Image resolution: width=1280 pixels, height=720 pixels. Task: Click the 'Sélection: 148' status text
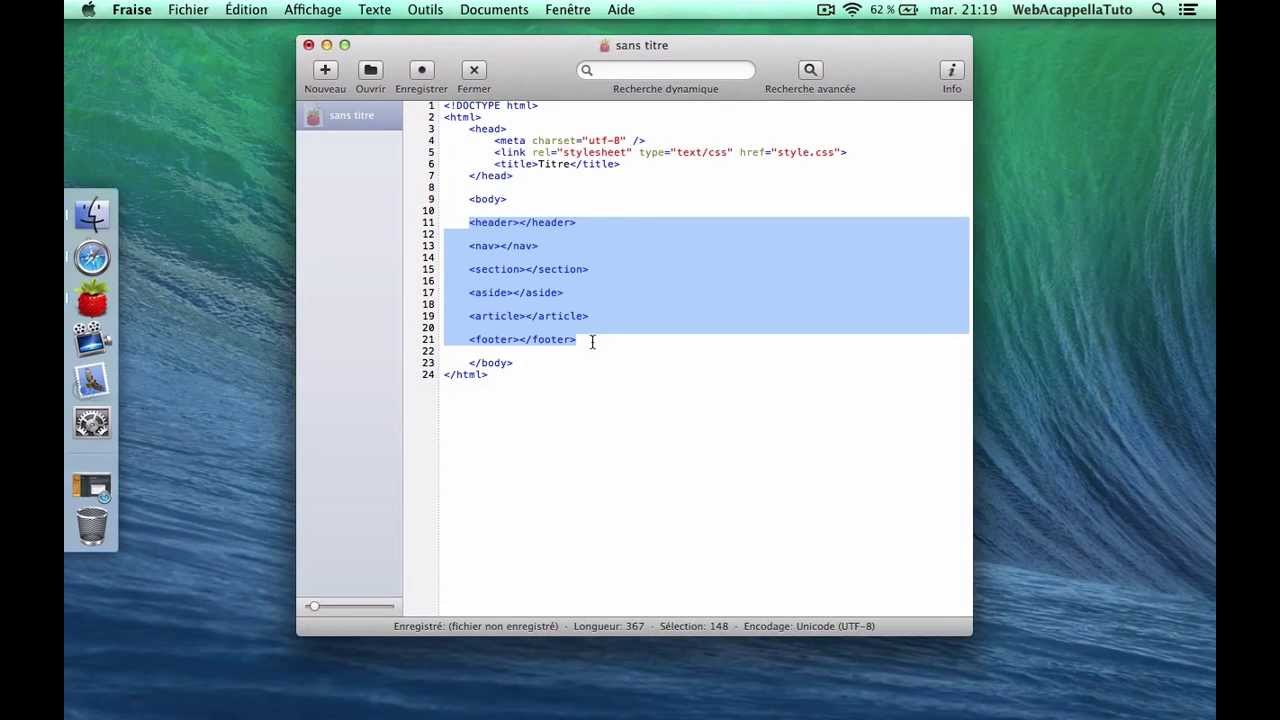(694, 626)
